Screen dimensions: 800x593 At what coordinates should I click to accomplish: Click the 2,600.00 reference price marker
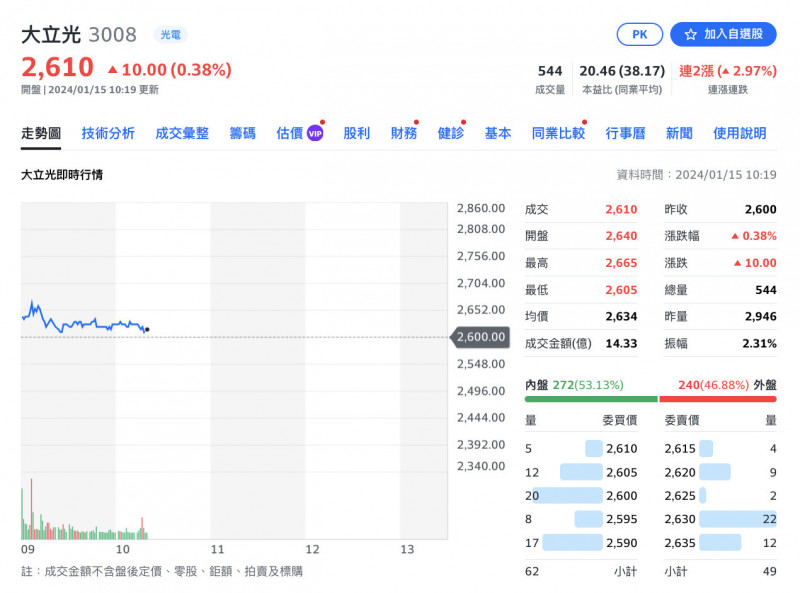click(480, 337)
